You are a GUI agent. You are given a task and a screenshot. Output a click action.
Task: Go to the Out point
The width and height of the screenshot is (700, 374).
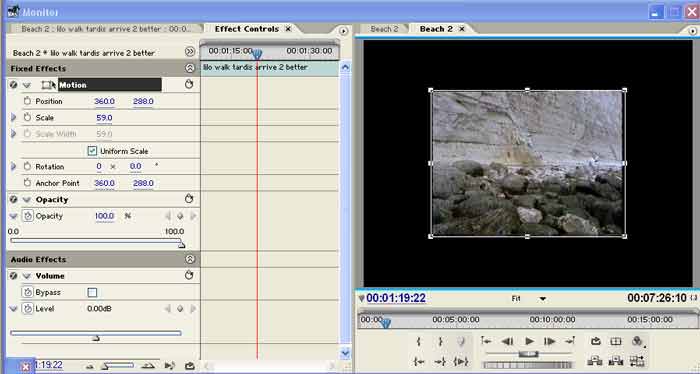(x=440, y=361)
